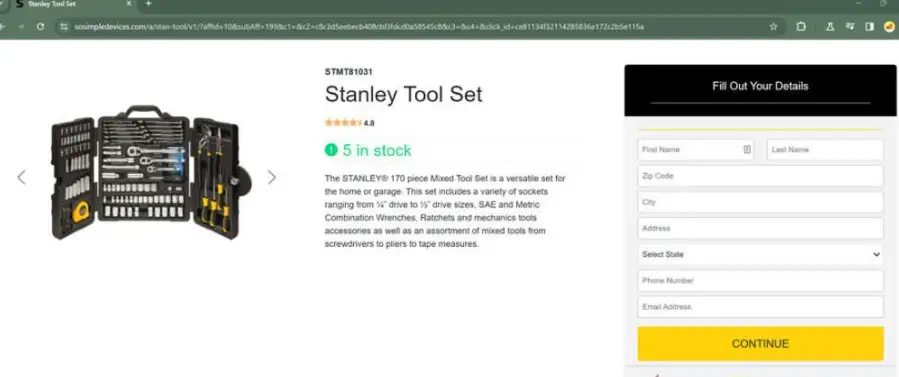Open the browser profile avatar

[x=889, y=26]
